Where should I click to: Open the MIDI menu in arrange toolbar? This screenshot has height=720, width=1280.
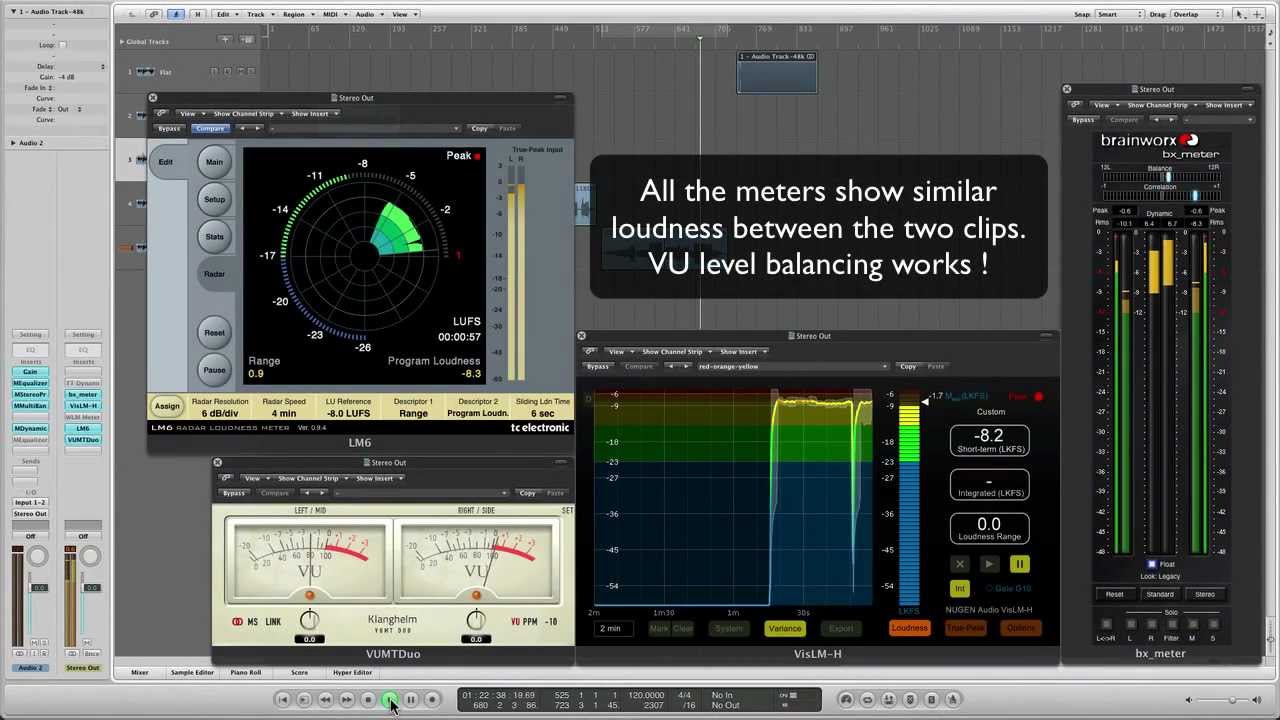[334, 14]
